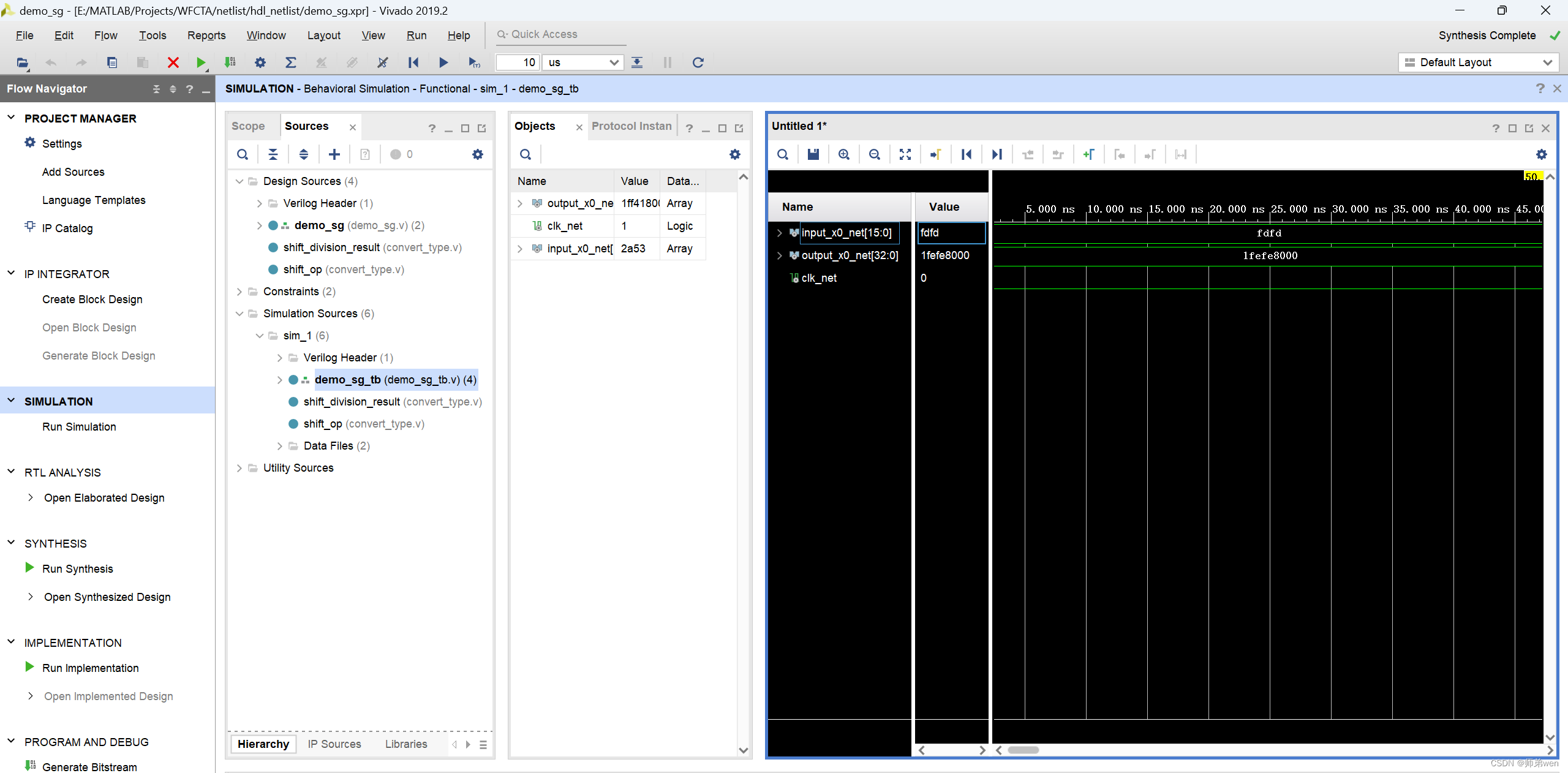Expand the Constraints tree node
Viewport: 1568px width, 773px height.
[239, 292]
